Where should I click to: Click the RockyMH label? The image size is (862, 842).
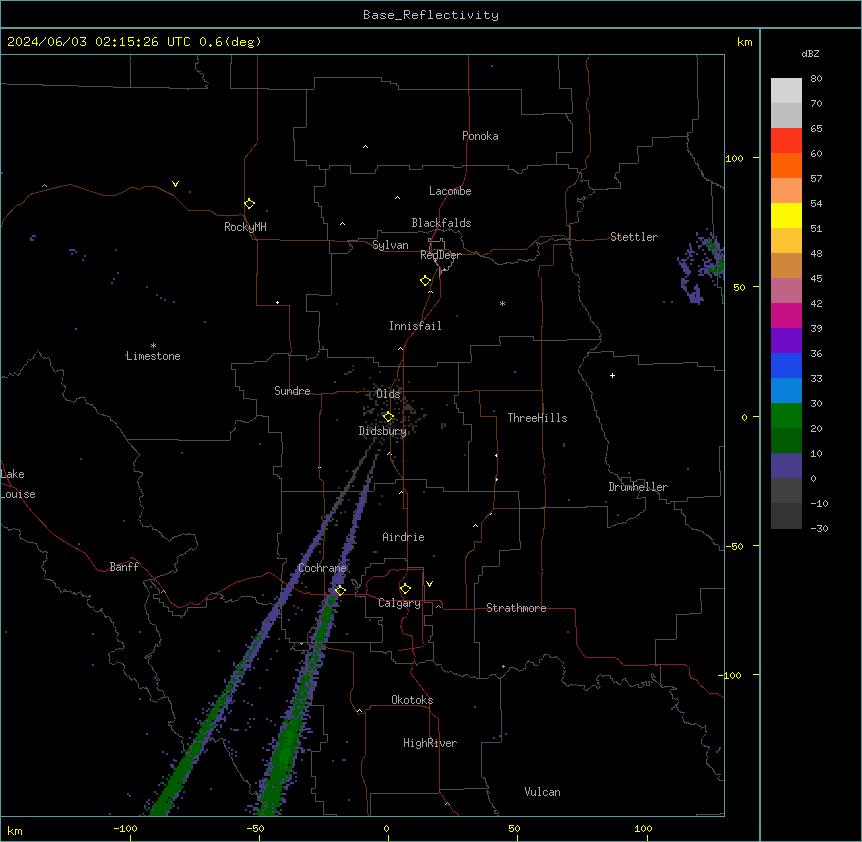click(x=245, y=227)
